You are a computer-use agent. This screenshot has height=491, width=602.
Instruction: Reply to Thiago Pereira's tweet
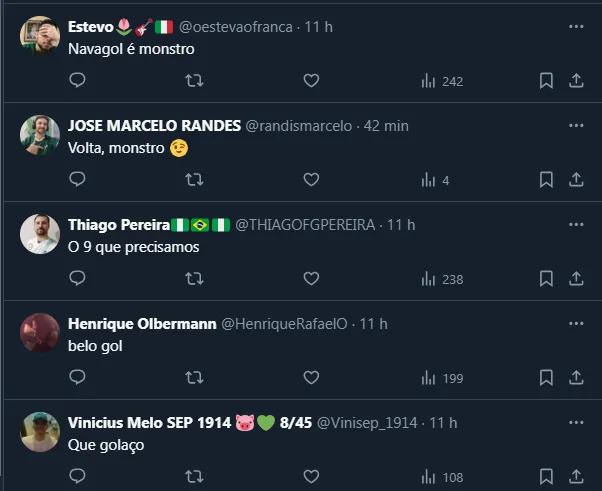78,279
